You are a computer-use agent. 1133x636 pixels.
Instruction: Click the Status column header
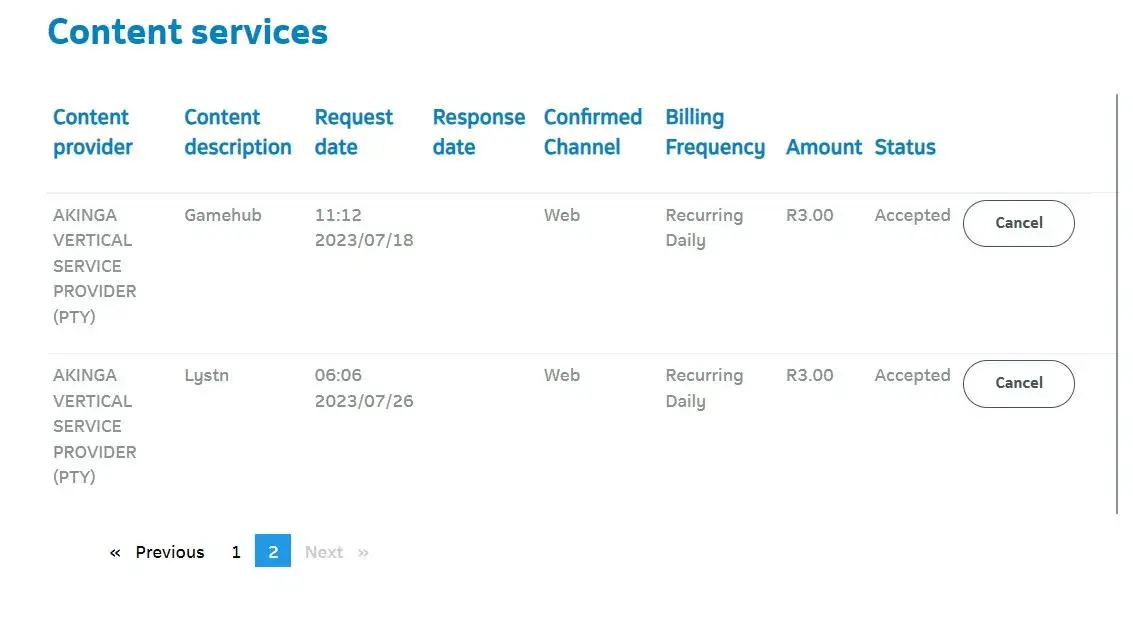(904, 147)
